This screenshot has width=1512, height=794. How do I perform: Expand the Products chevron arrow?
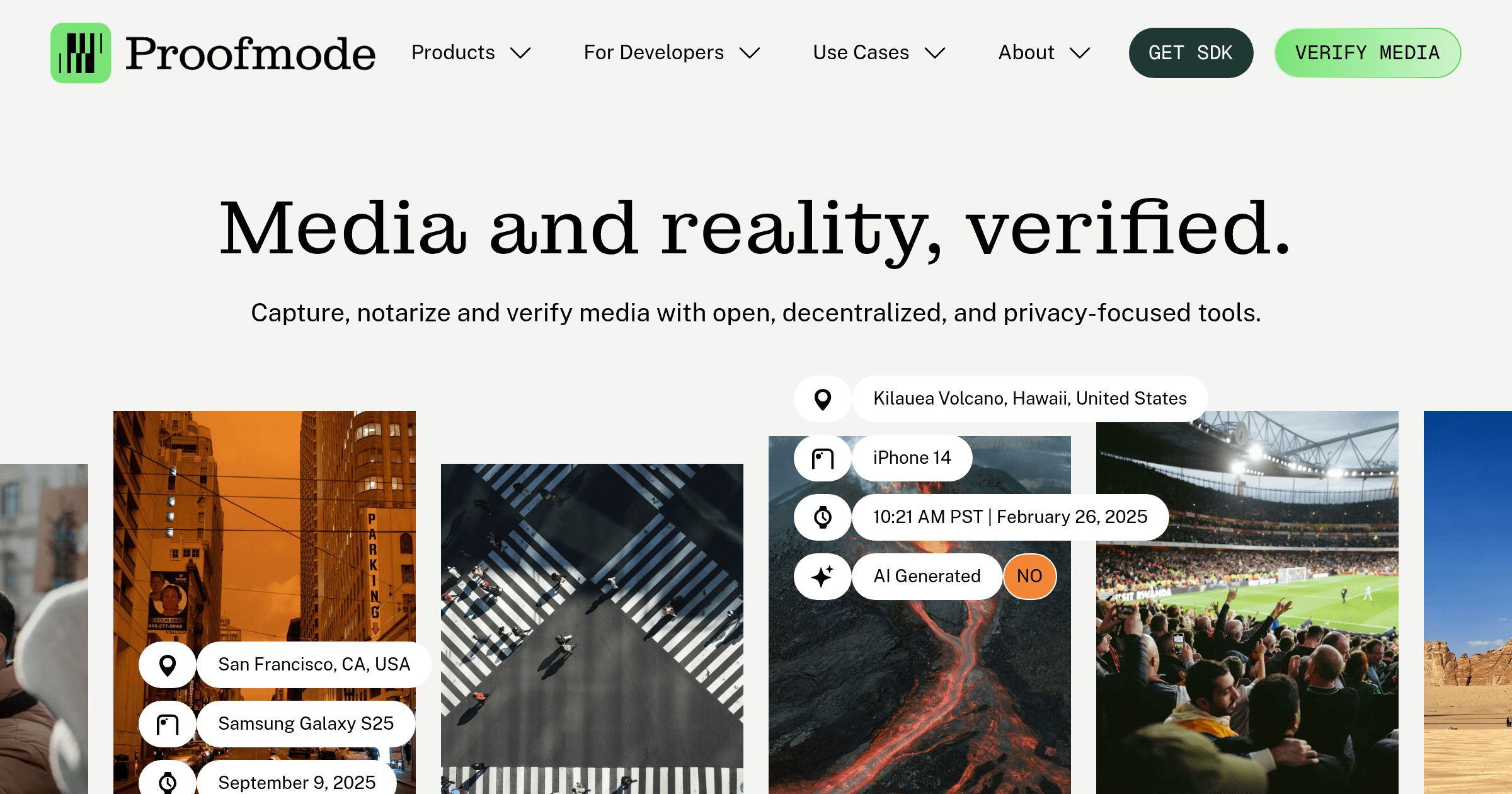[x=520, y=53]
